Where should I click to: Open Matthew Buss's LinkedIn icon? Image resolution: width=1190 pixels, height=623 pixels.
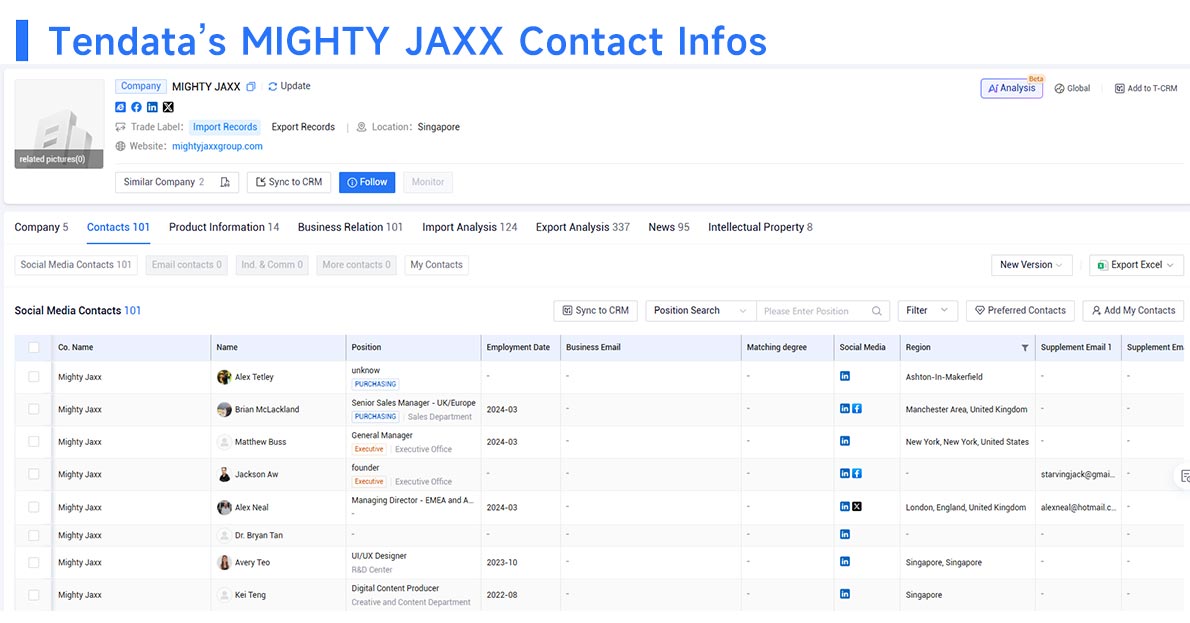845,441
